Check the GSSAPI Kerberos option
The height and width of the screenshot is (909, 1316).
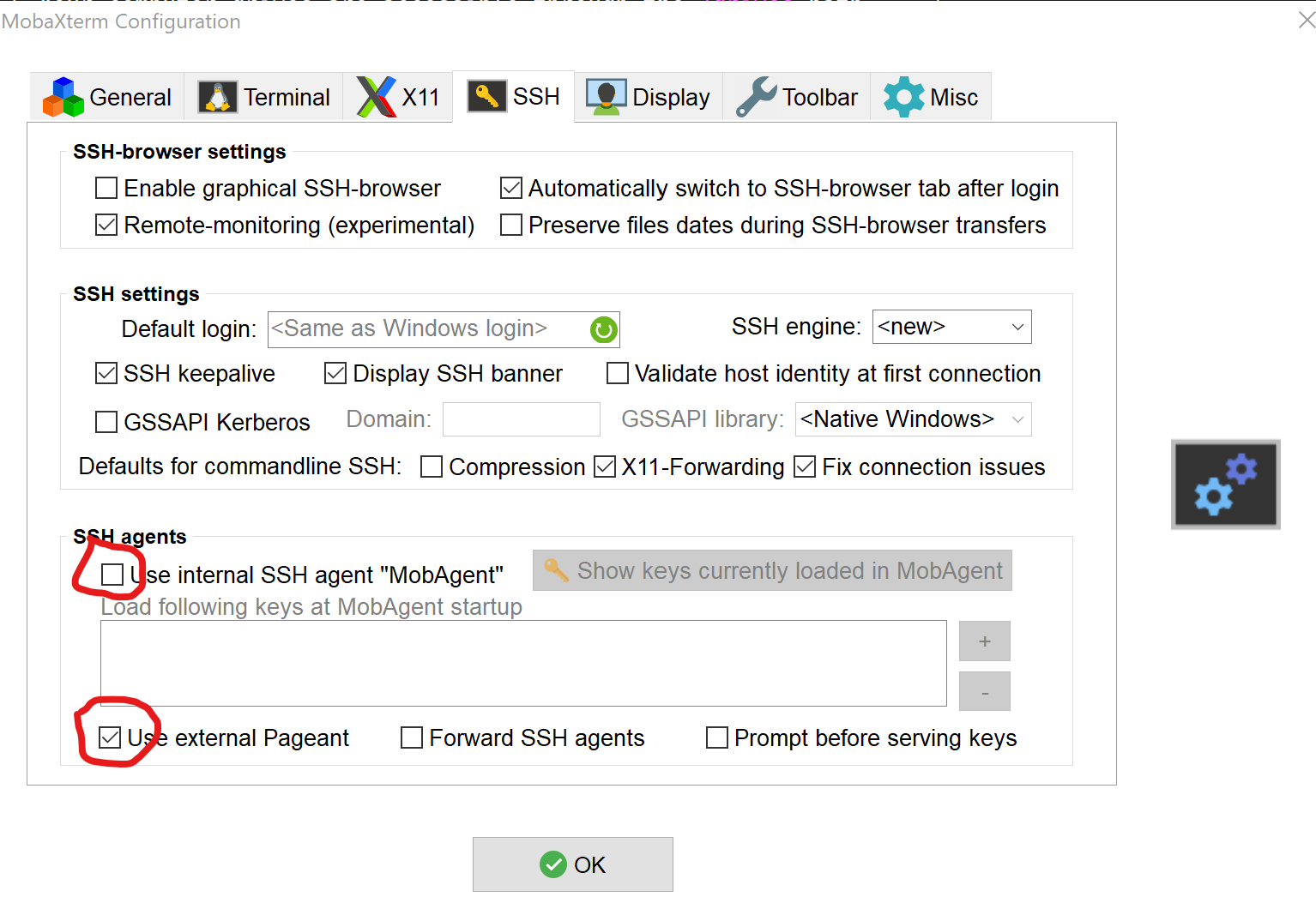click(106, 422)
